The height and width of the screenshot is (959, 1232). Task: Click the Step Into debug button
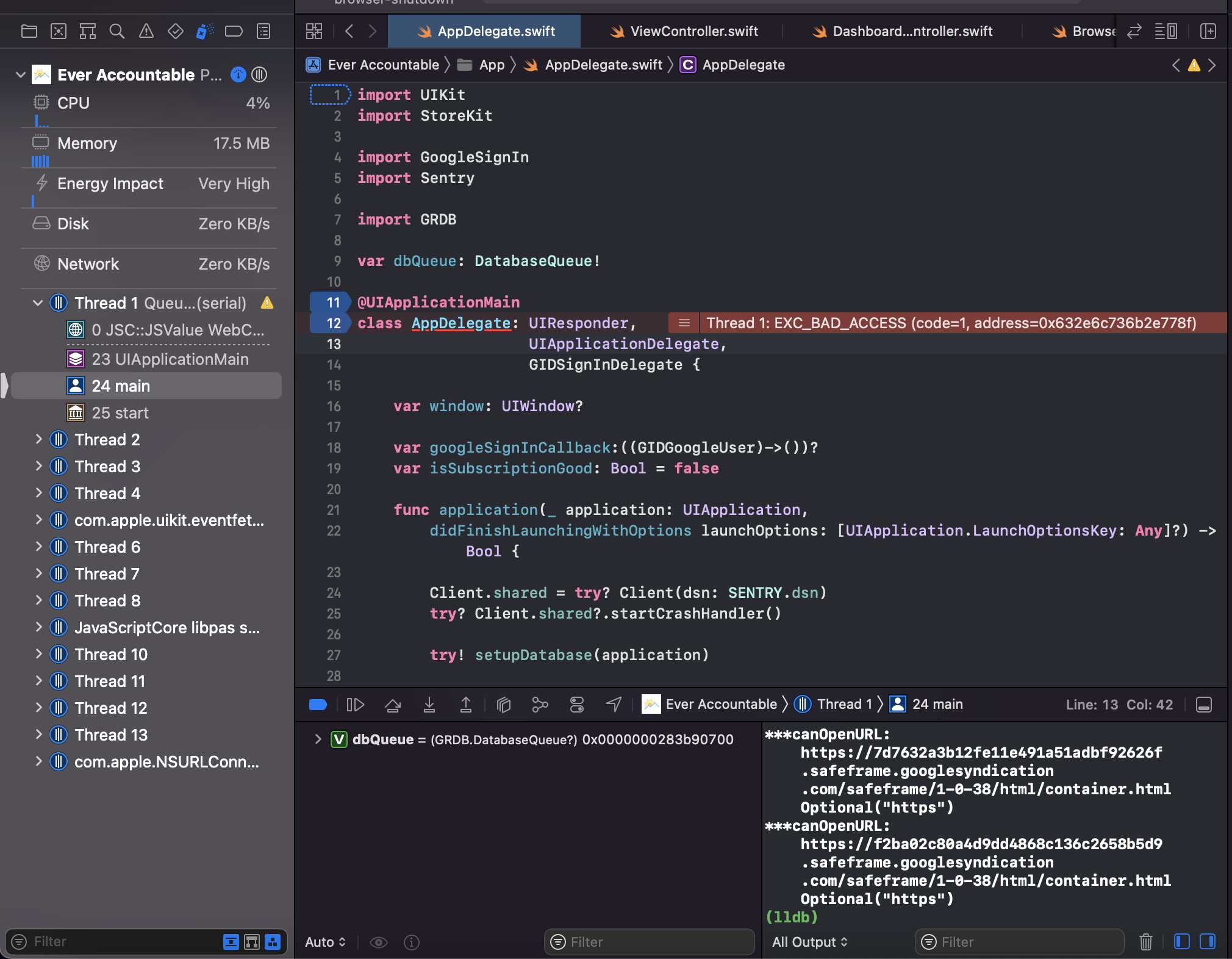coord(429,705)
